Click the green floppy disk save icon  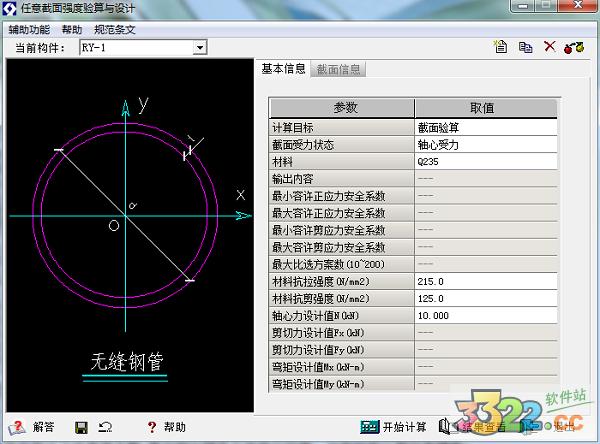click(81, 428)
